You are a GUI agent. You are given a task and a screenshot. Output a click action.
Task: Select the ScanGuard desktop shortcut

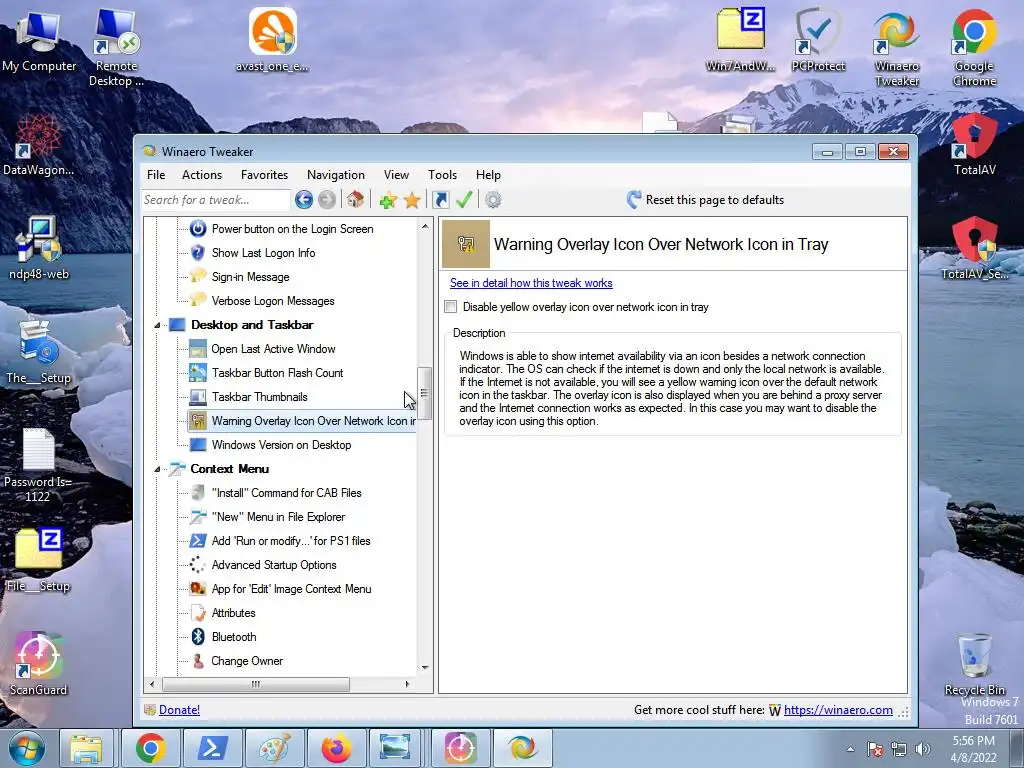click(x=38, y=664)
